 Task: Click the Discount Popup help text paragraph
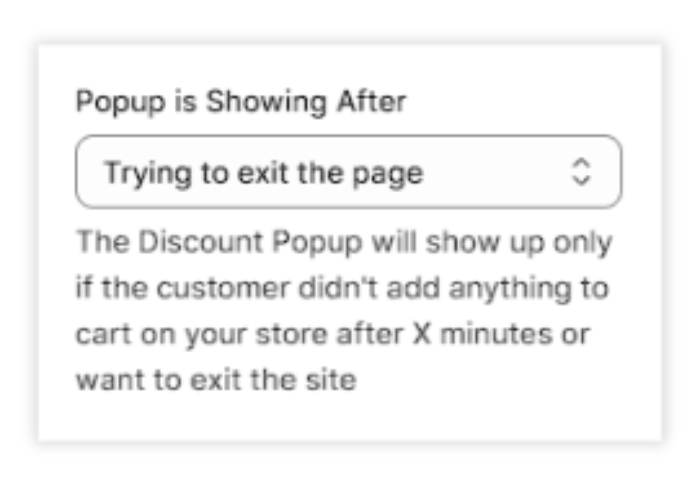tap(344, 311)
